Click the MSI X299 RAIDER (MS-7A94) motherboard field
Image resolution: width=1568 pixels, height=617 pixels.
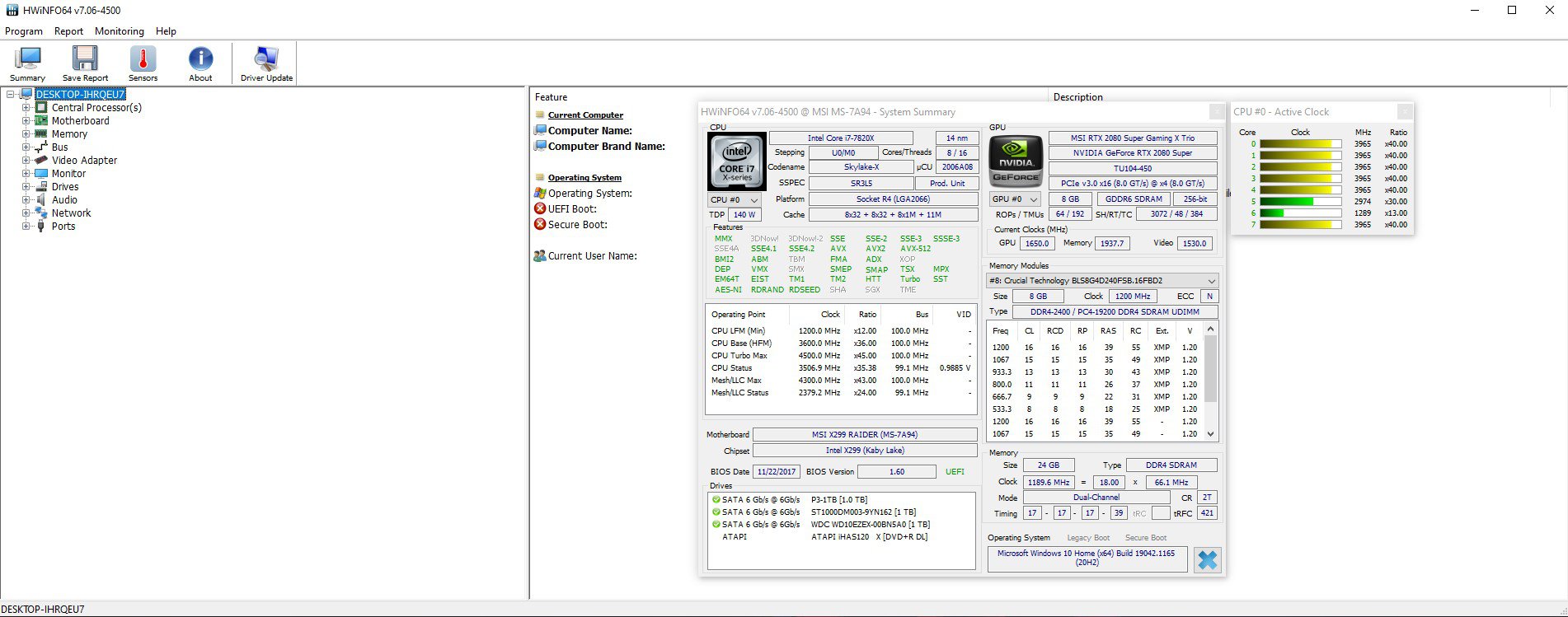[x=865, y=435]
